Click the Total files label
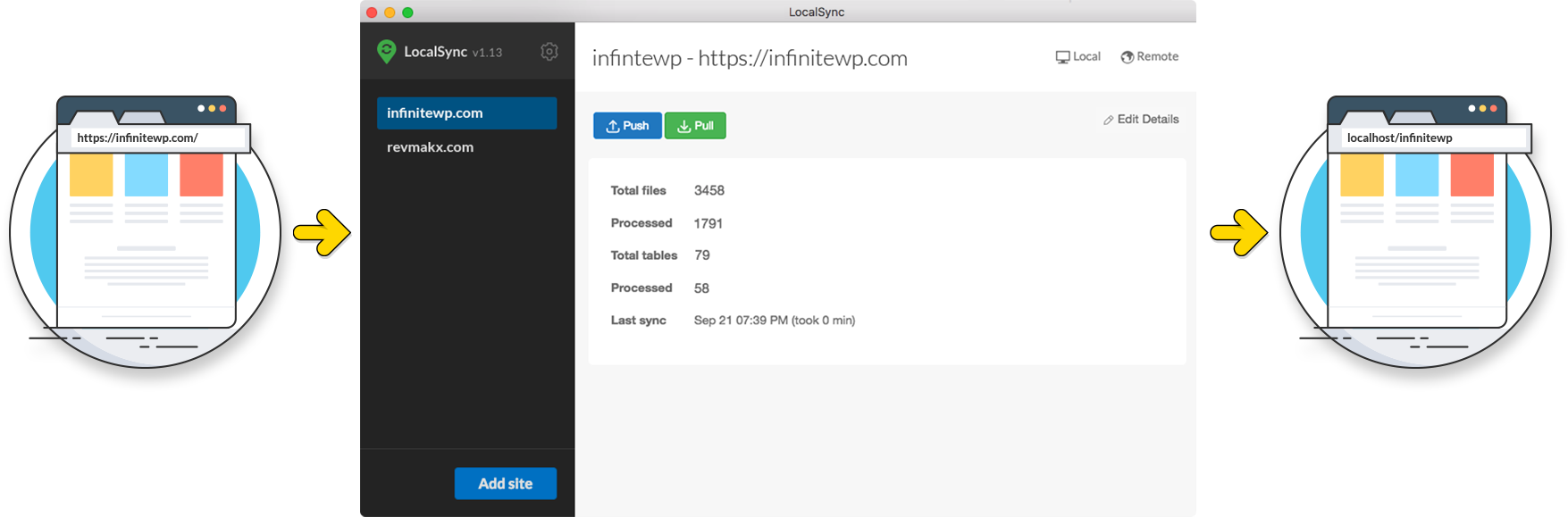 (x=639, y=190)
